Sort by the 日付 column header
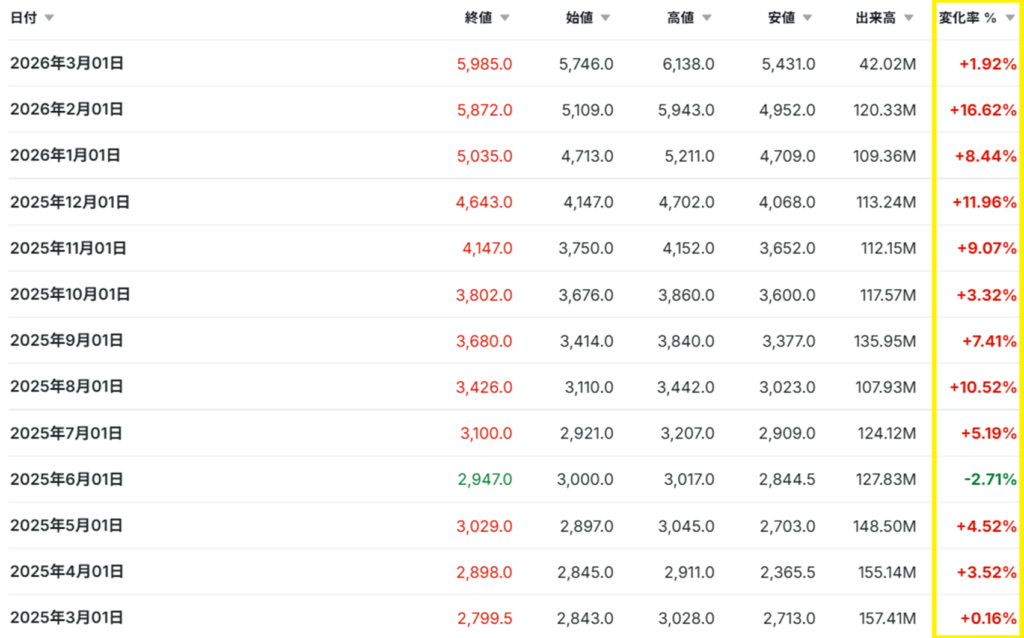Screen dimensions: 1024x638 23,18
